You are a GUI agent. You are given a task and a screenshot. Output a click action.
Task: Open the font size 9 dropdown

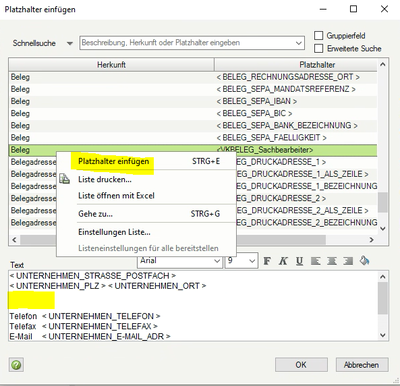click(252, 261)
